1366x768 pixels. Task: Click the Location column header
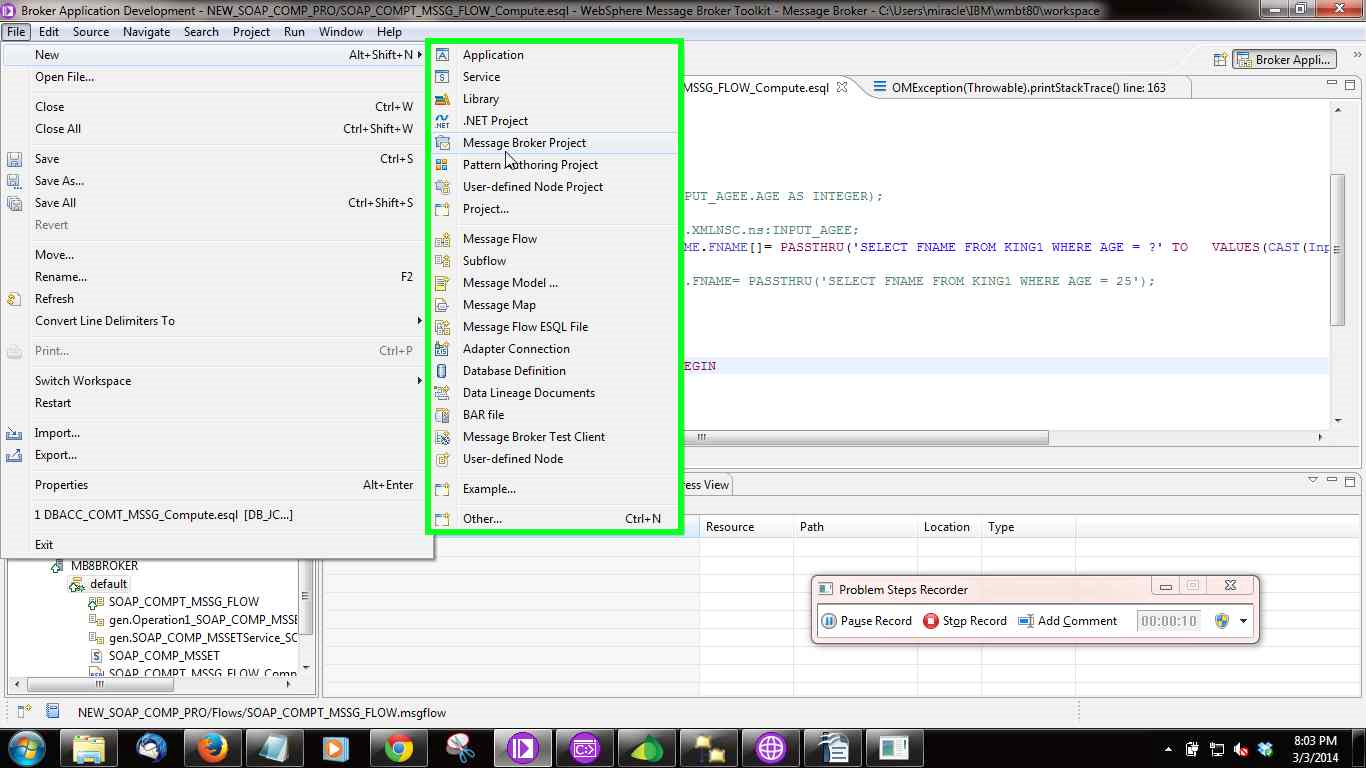coord(947,527)
